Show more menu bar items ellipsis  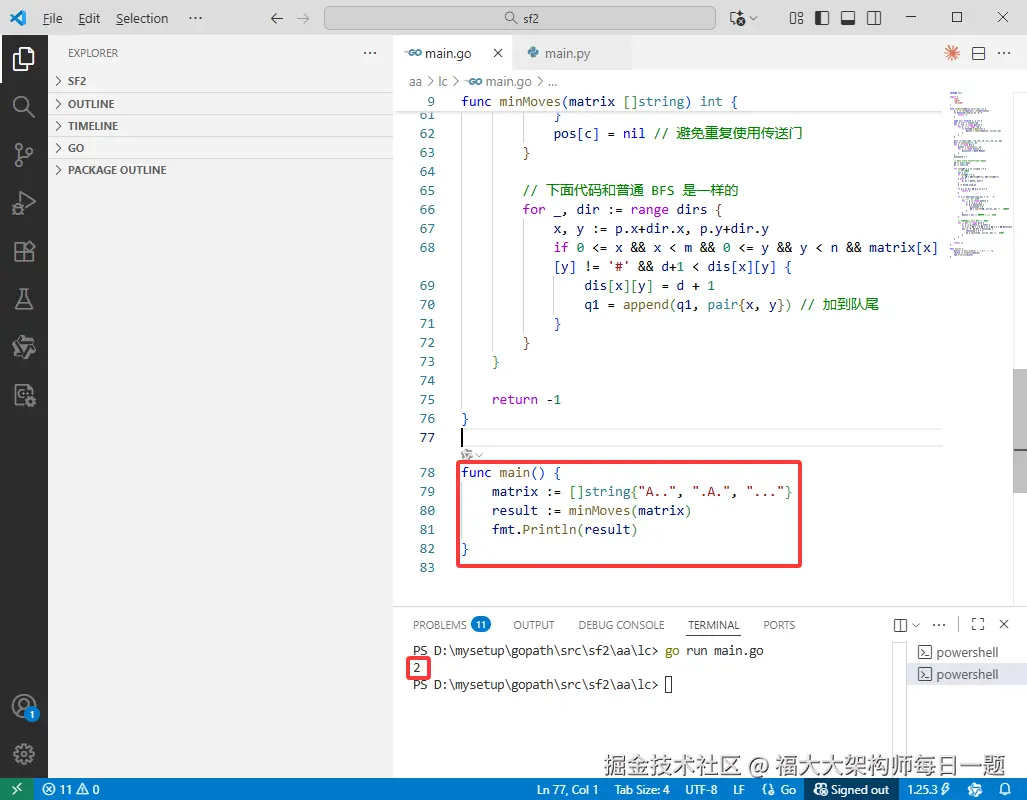tap(195, 18)
